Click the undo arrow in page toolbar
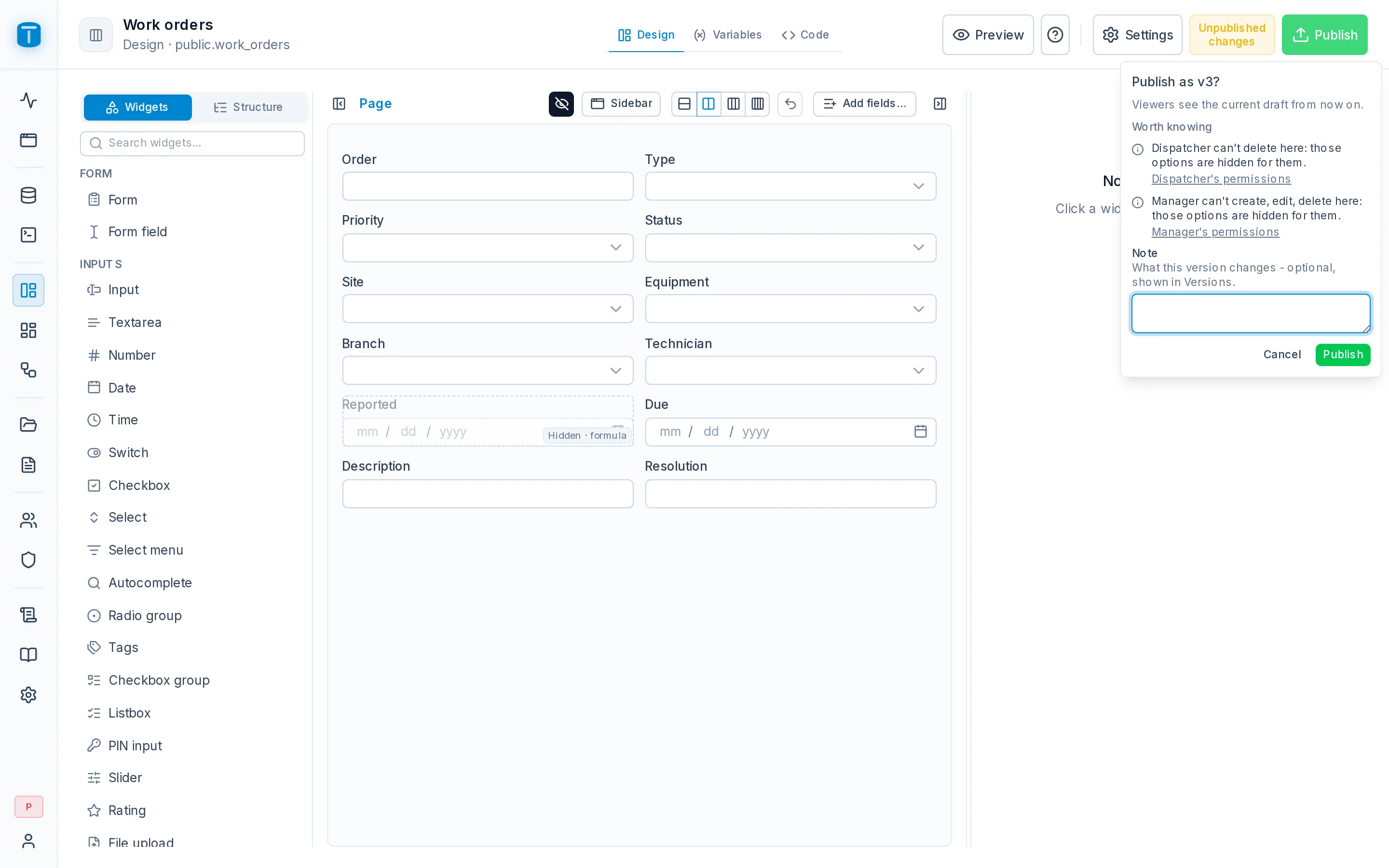1389x868 pixels. coord(790,104)
